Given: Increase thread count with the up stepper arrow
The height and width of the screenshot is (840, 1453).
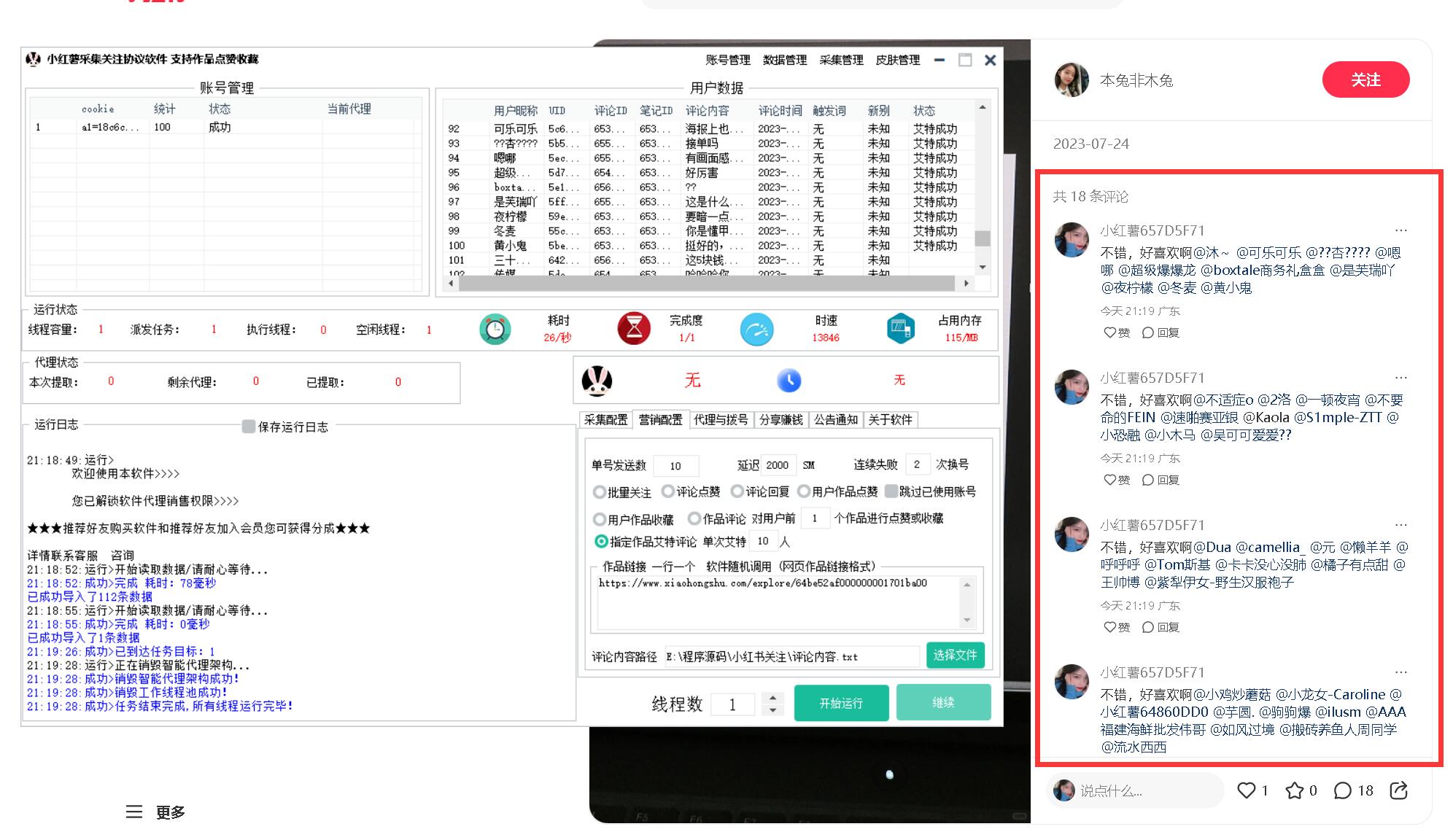Looking at the screenshot, I should point(772,697).
